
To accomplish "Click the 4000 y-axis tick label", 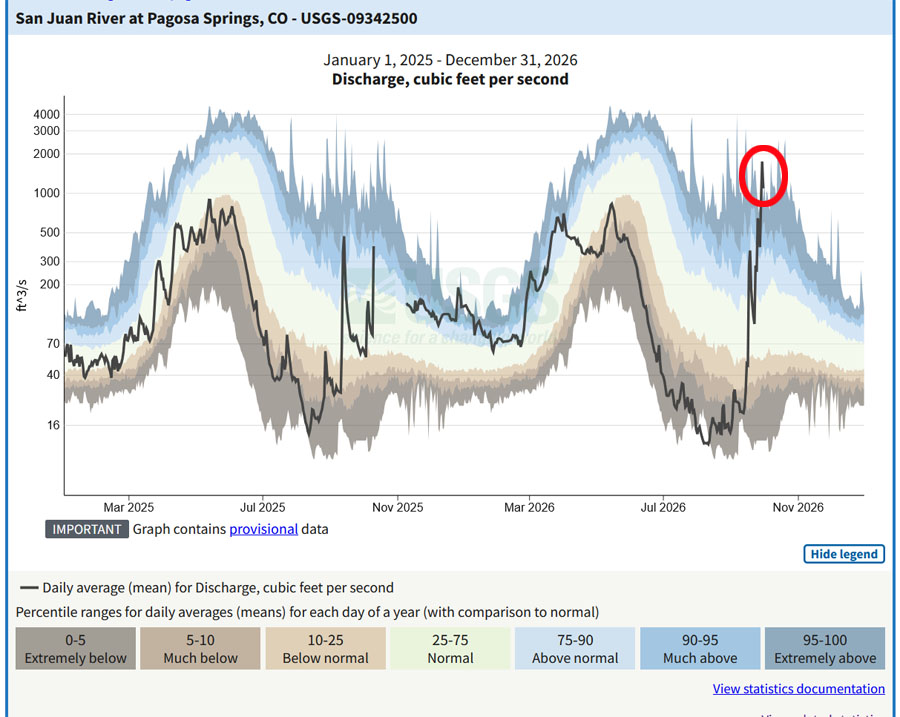I will (46, 115).
